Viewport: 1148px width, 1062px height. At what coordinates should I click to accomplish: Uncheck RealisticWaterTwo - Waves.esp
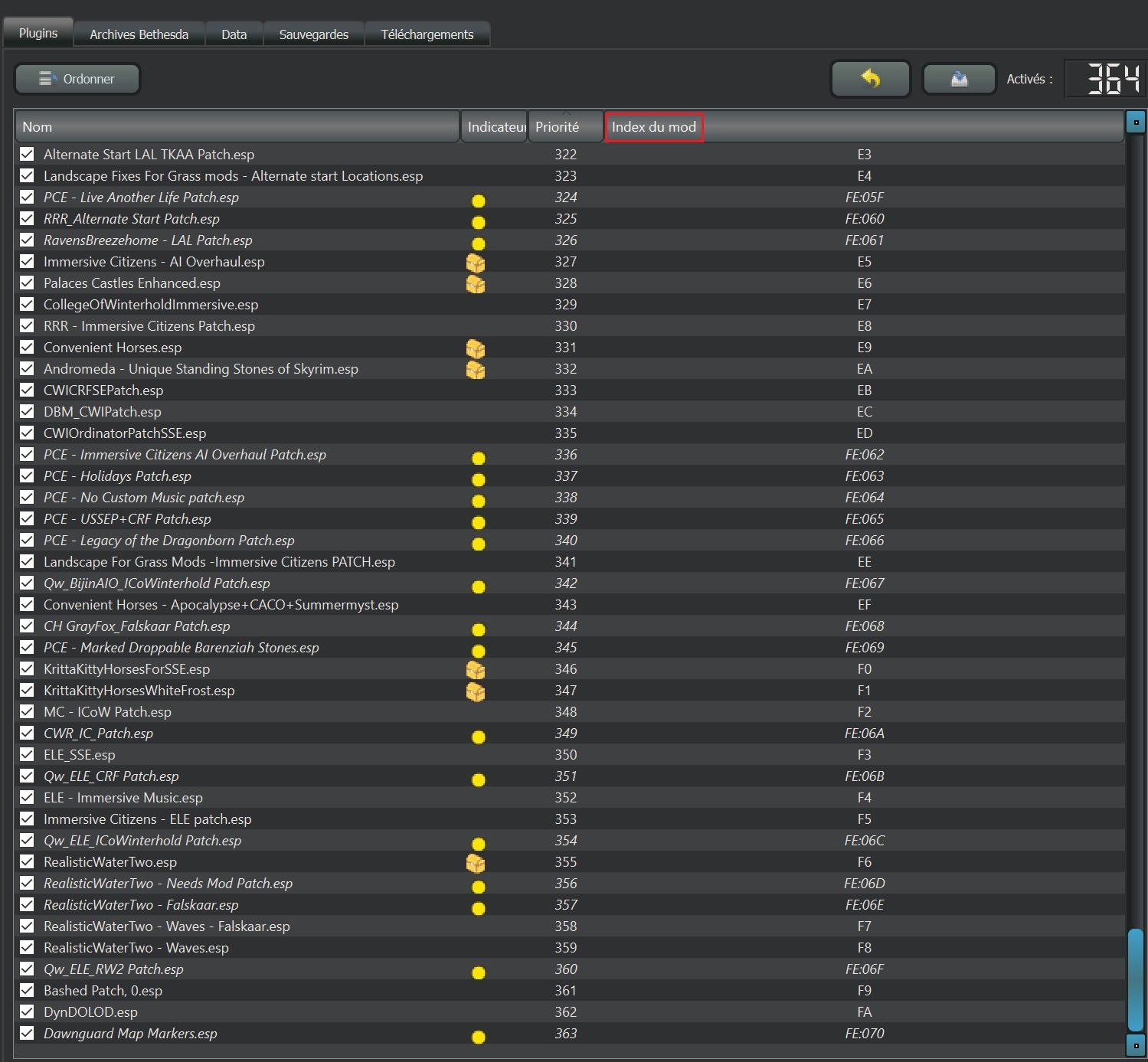click(27, 947)
